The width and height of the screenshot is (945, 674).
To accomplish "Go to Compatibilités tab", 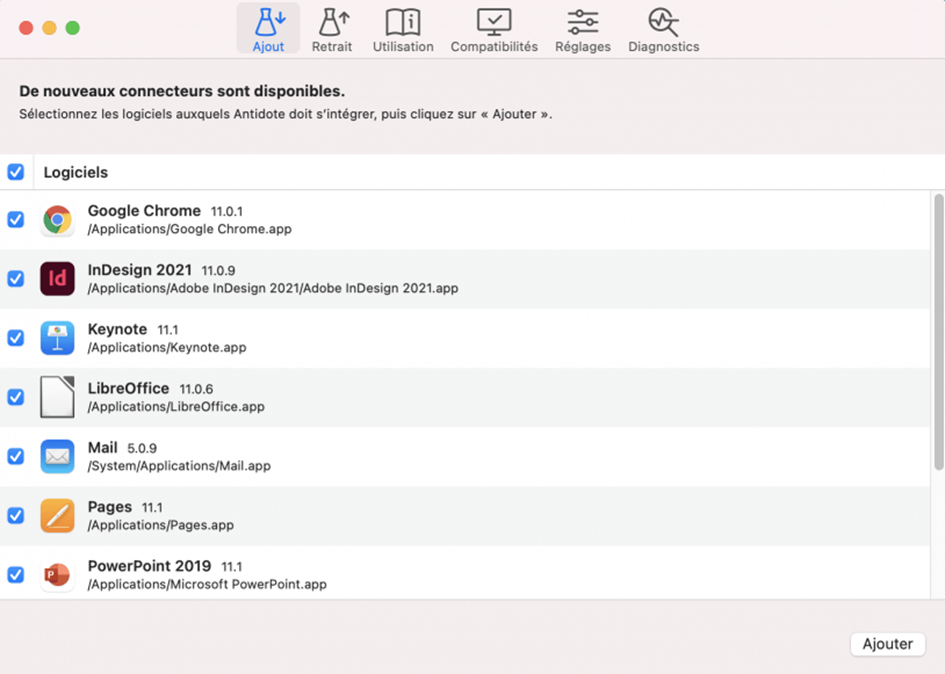I will click(494, 28).
